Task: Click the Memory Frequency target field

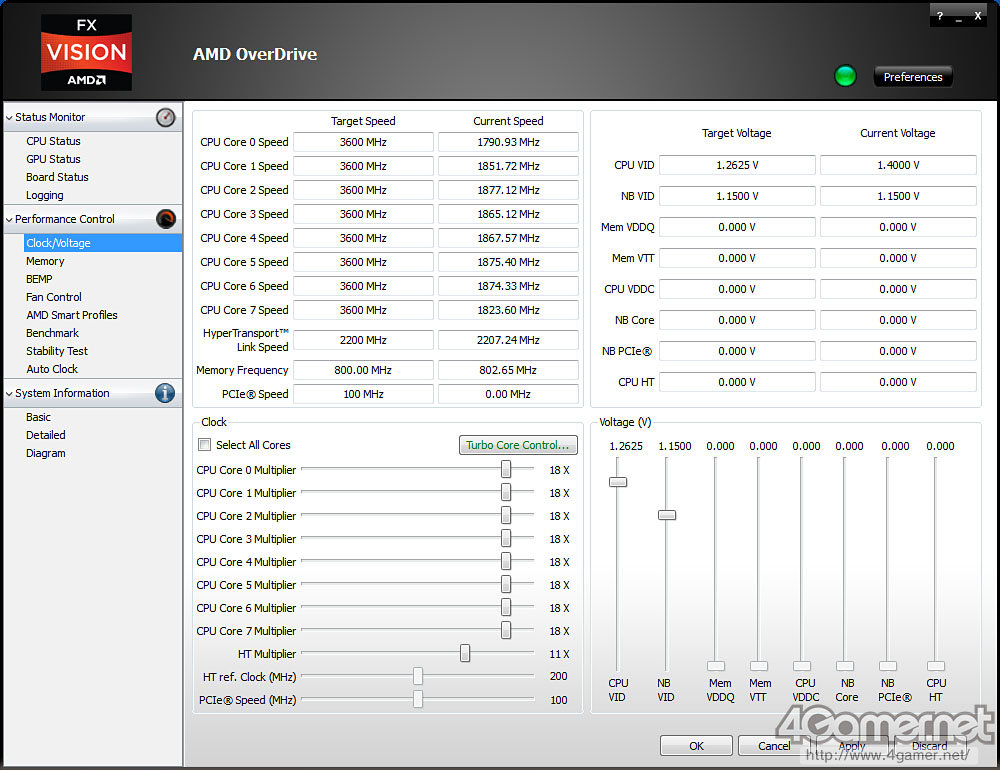Action: coord(363,370)
